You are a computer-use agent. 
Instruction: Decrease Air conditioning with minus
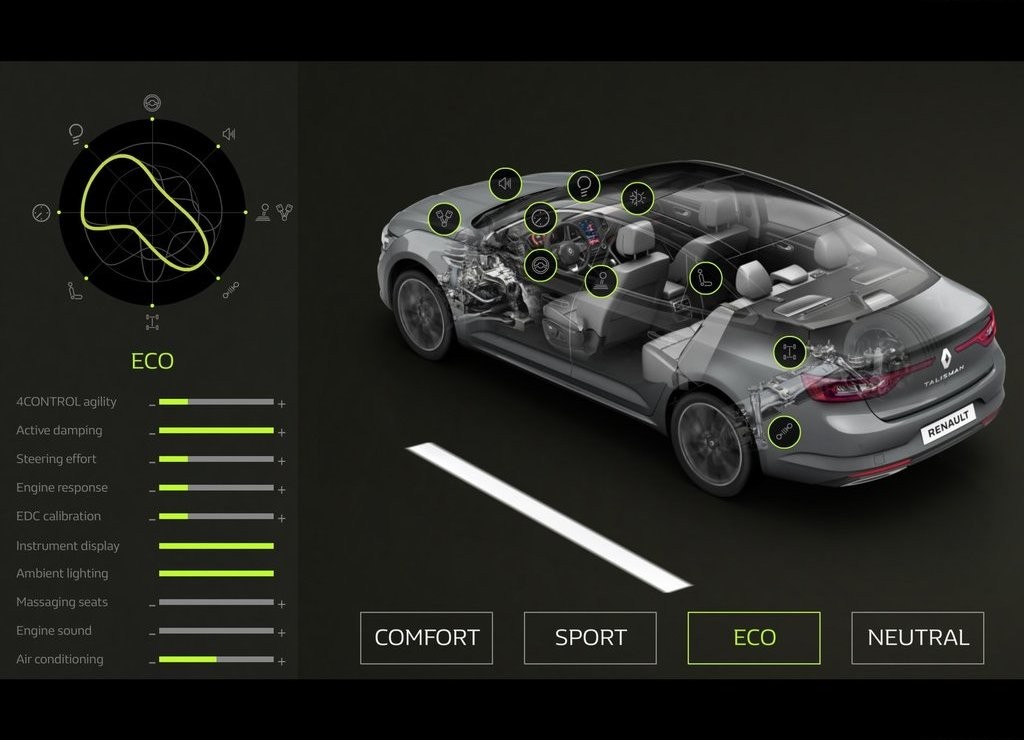click(x=152, y=662)
